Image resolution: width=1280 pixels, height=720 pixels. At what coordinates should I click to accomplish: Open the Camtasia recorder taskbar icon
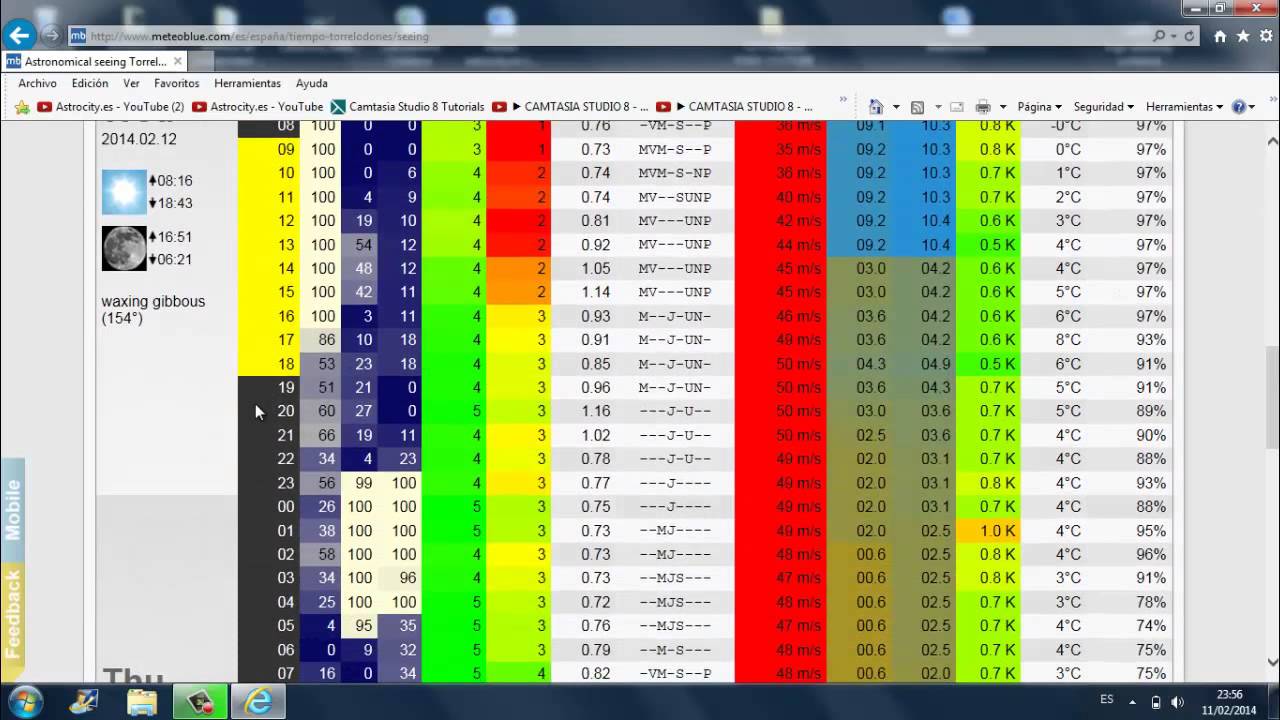(200, 702)
